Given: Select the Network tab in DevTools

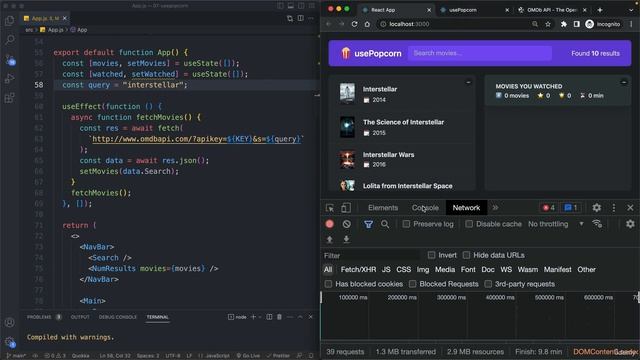Looking at the screenshot, I should tap(466, 208).
